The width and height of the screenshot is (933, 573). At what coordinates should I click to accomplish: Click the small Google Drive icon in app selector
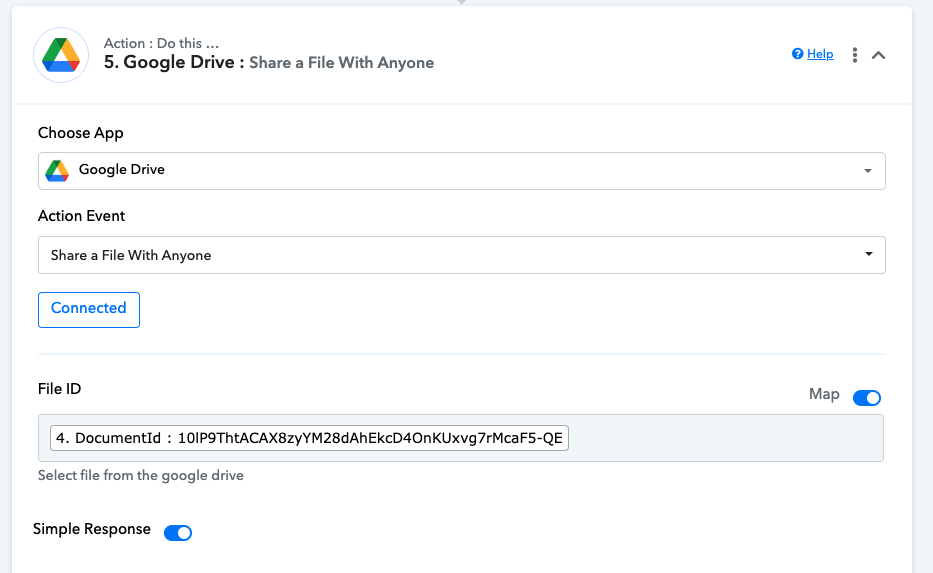[x=57, y=171]
